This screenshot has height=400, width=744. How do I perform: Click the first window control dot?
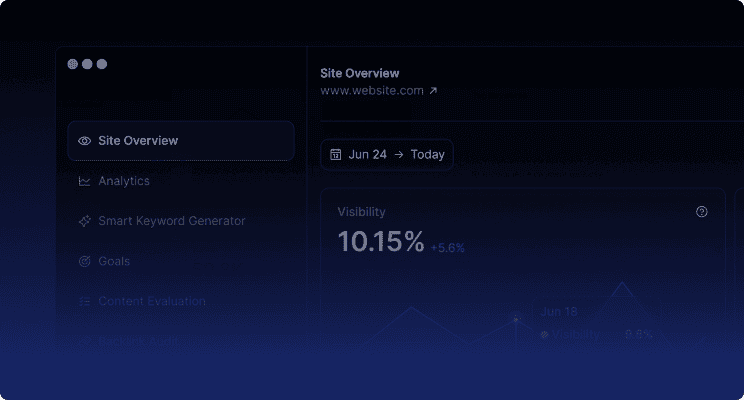coord(73,64)
